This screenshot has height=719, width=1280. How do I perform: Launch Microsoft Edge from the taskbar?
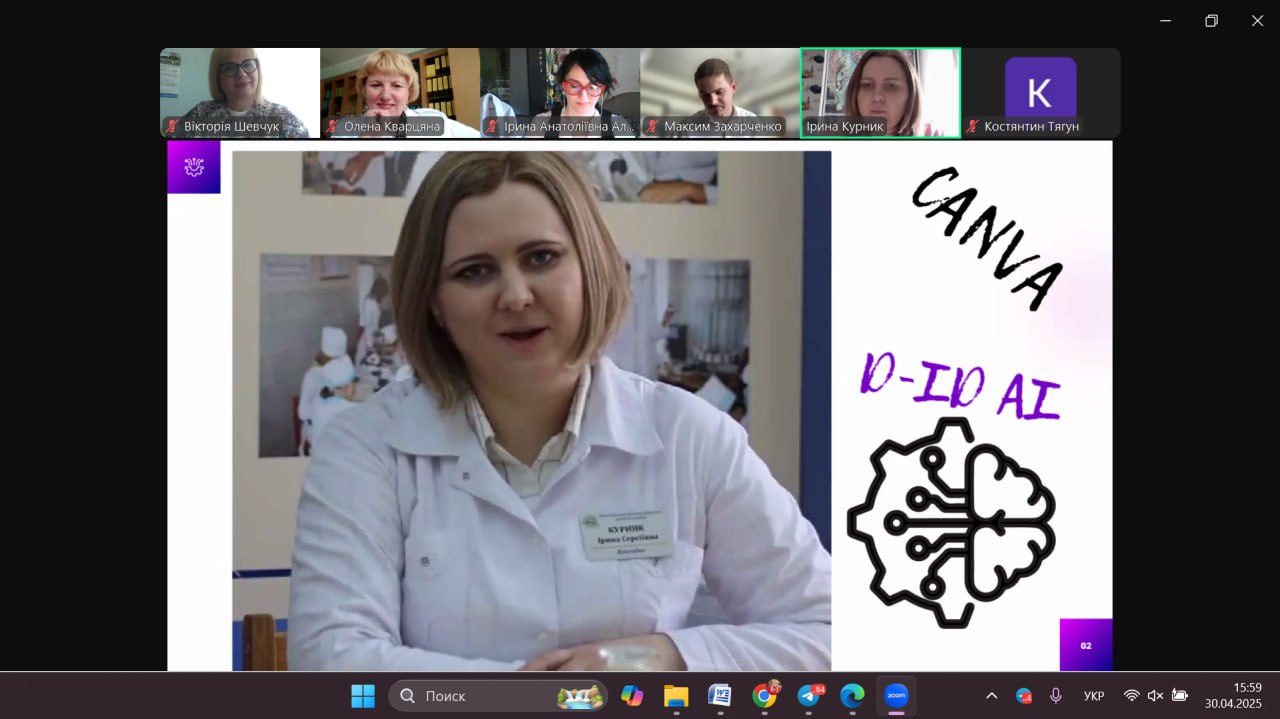852,696
